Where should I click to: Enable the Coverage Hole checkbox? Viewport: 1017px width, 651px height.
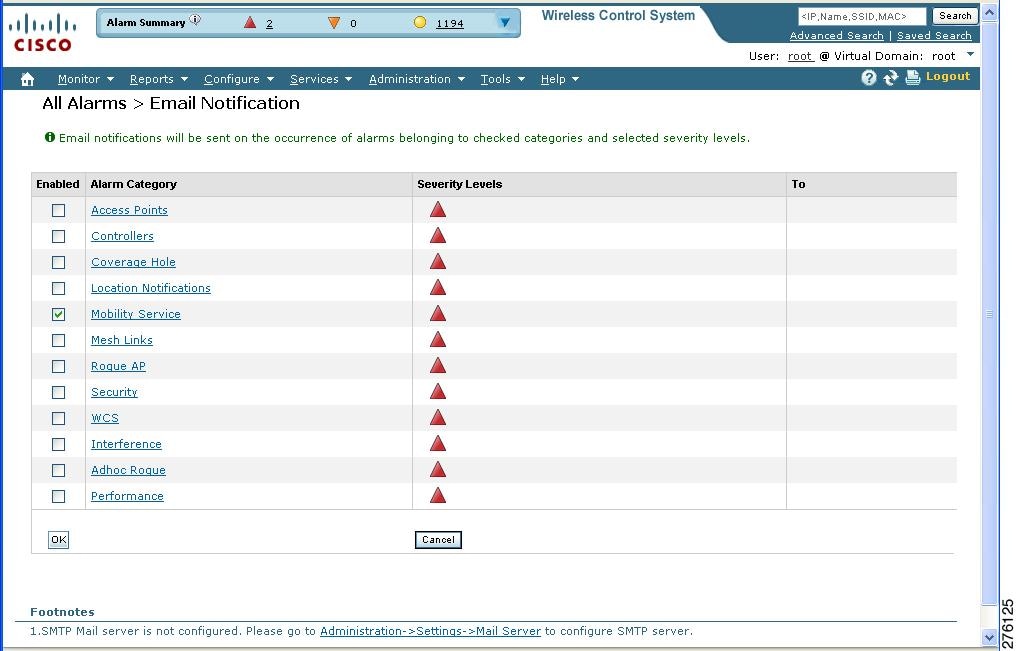(58, 262)
